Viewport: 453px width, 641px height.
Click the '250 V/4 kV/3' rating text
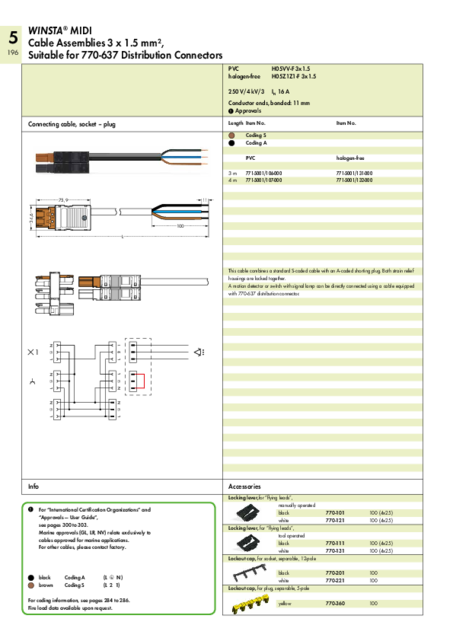pos(246,92)
